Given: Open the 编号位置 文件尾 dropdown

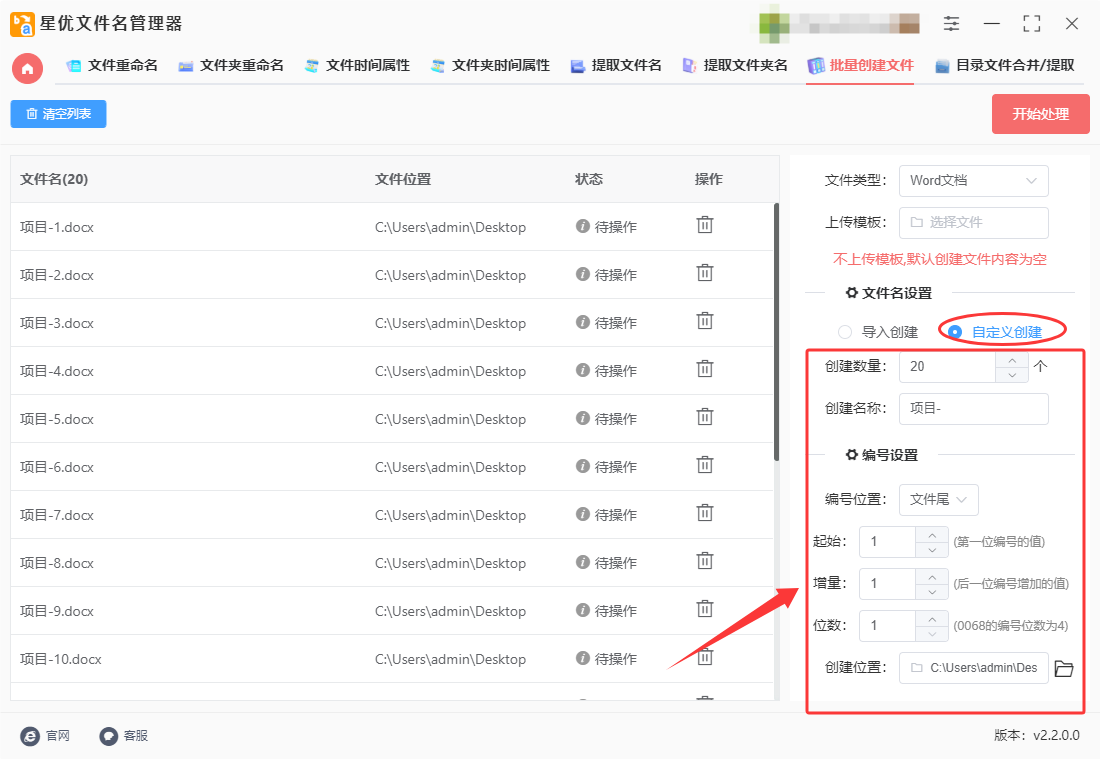Looking at the screenshot, I should [x=939, y=500].
